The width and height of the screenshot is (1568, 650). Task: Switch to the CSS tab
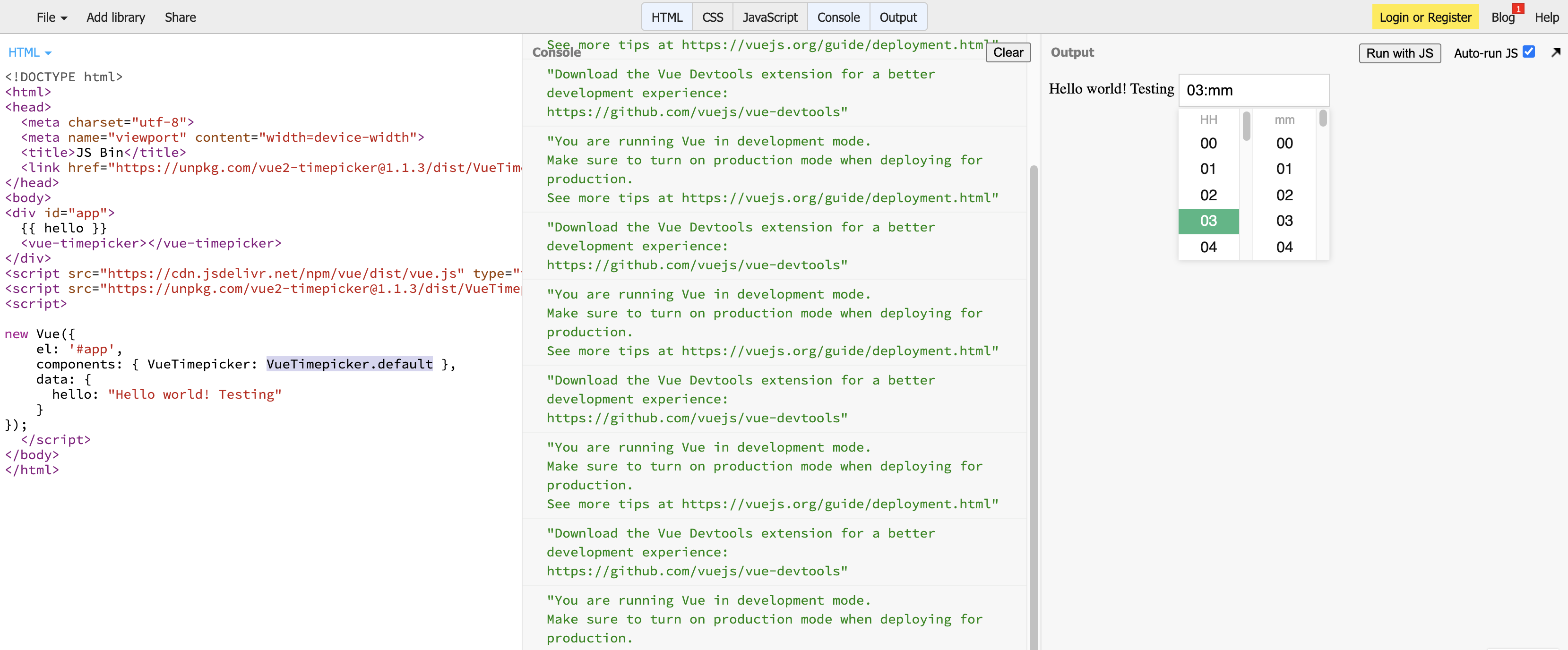712,17
